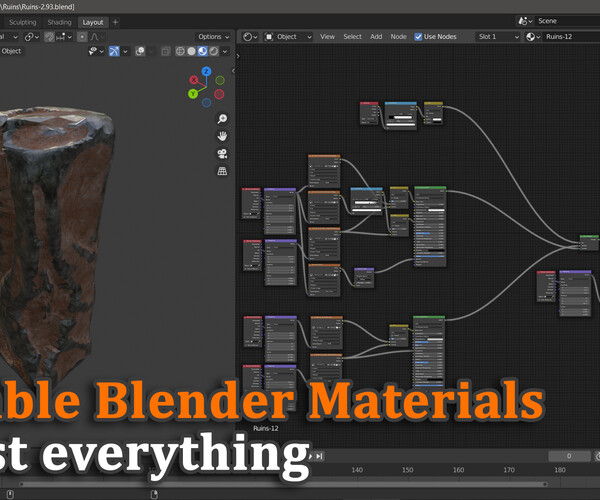Click frame 160 on the timeline
The image size is (600, 500).
pos(458,470)
